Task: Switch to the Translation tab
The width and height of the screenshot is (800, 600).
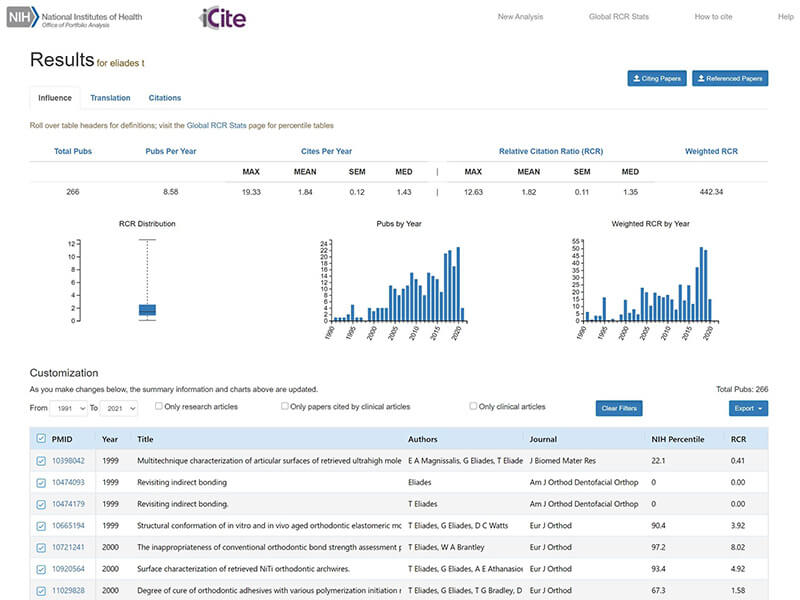Action: point(110,98)
